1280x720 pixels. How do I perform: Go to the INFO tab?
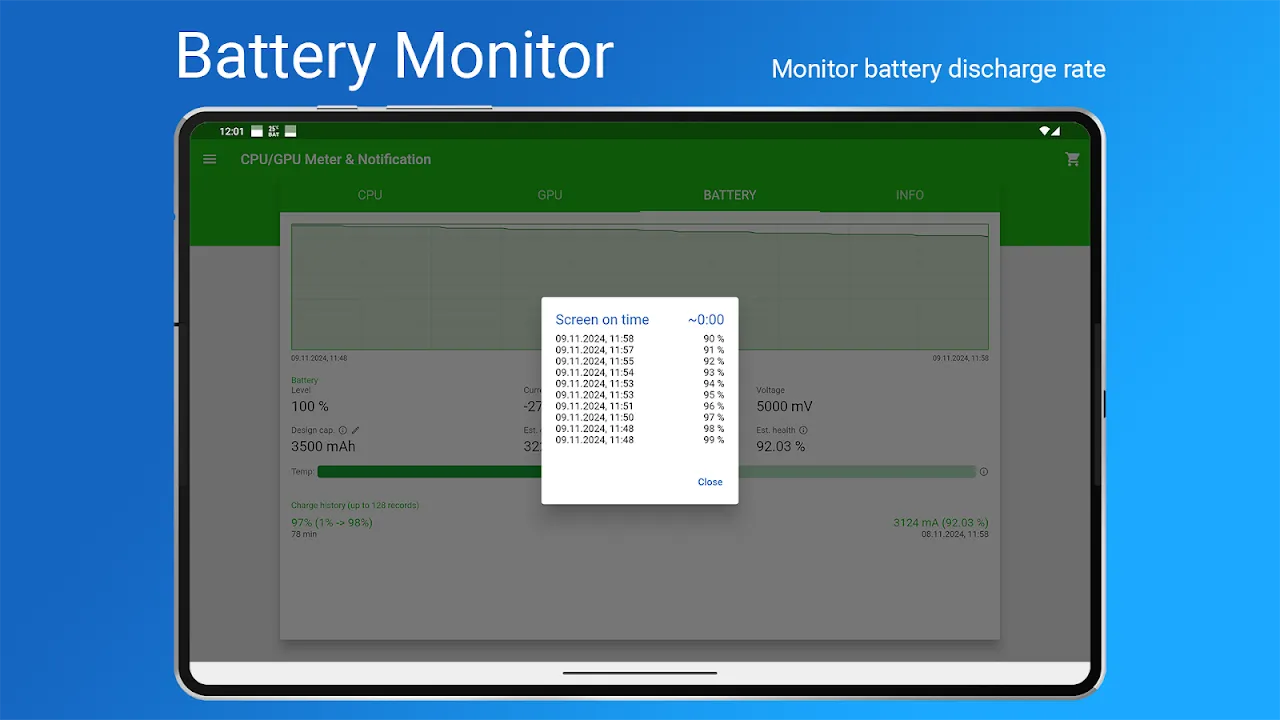pos(909,195)
